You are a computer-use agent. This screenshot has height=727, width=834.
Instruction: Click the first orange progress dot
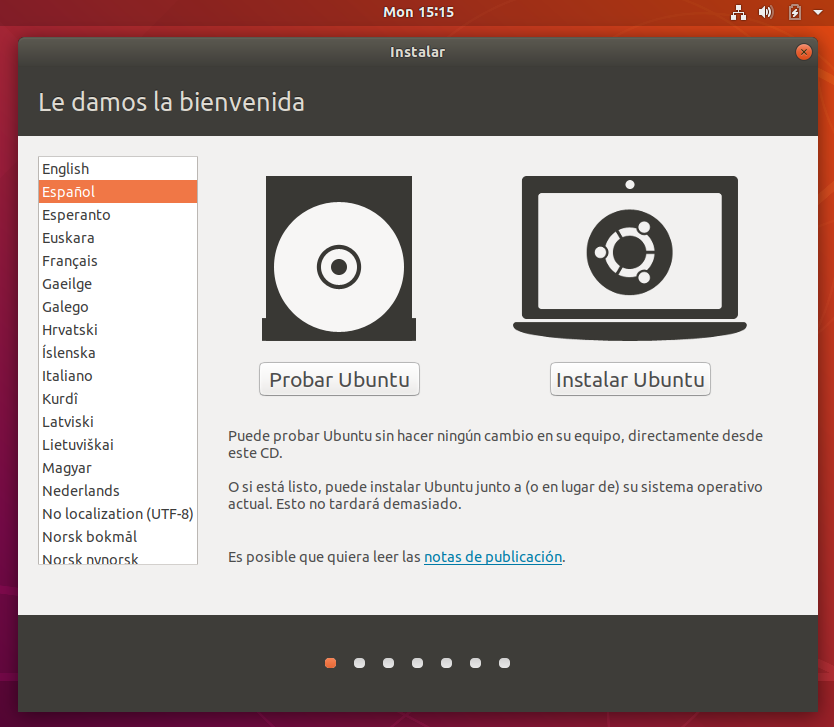coord(330,663)
